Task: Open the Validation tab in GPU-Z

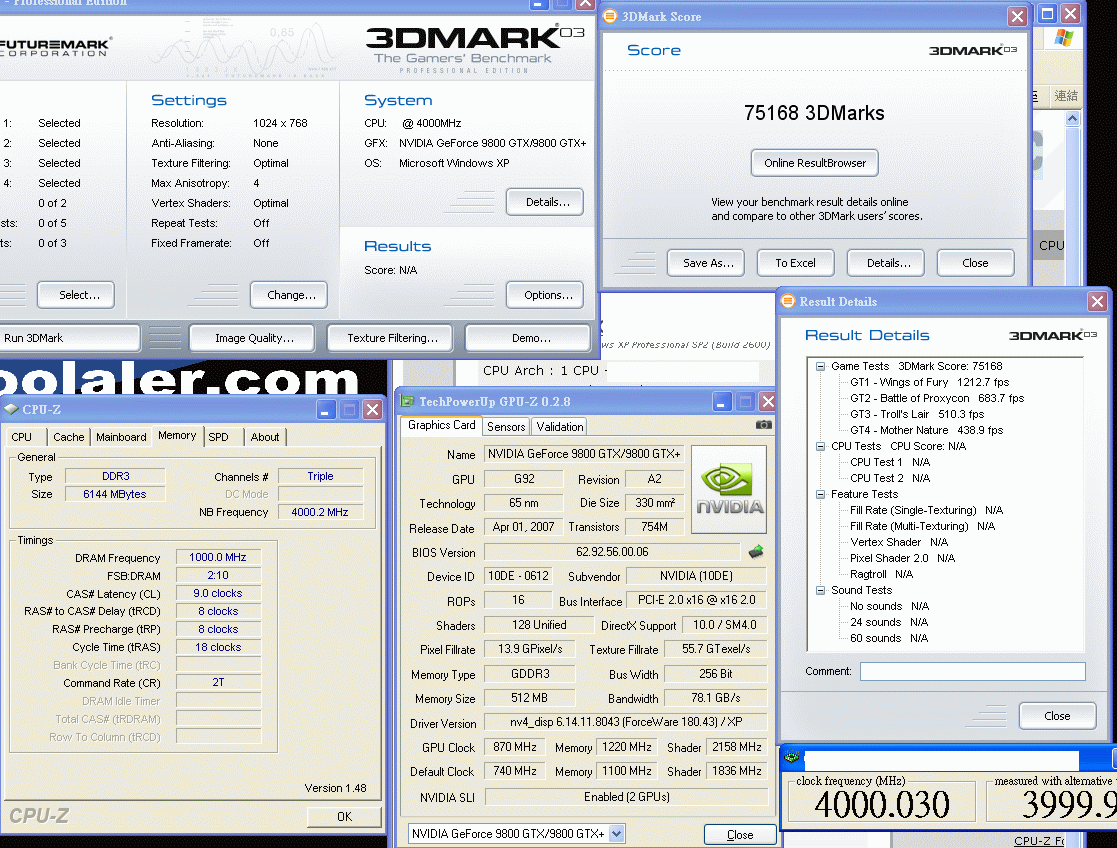Action: point(560,426)
